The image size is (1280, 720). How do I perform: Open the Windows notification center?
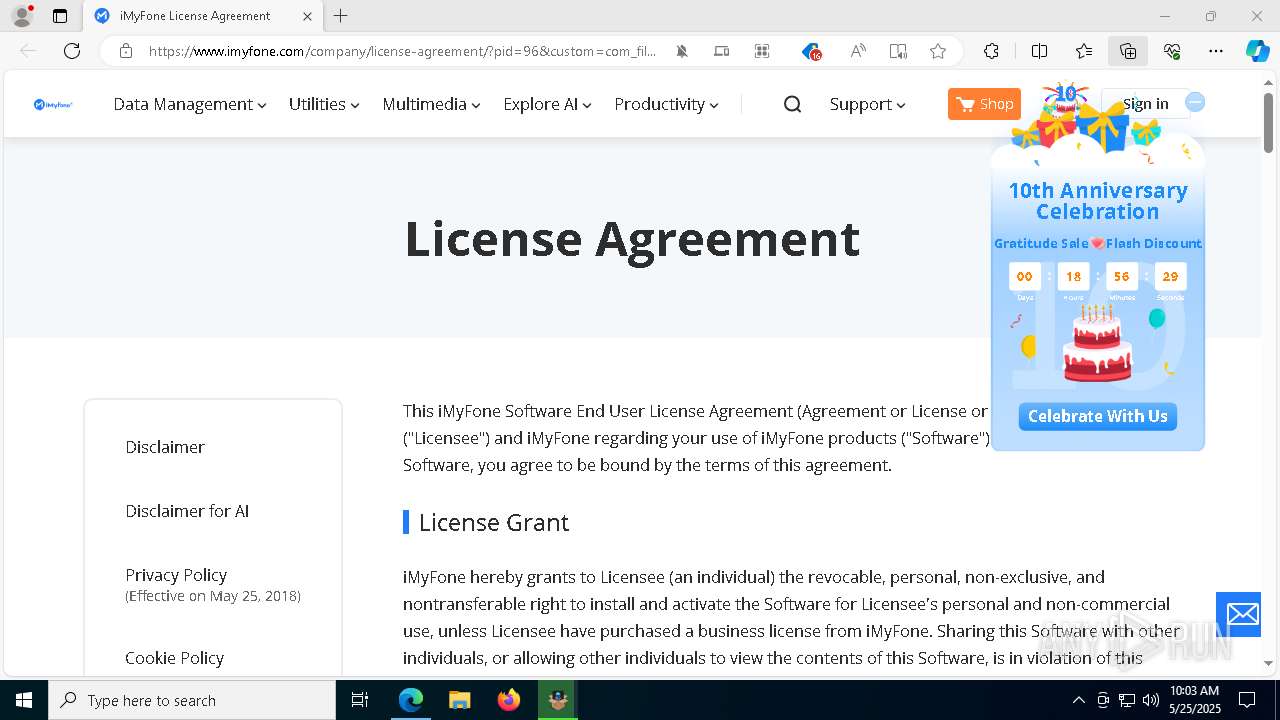point(1247,700)
